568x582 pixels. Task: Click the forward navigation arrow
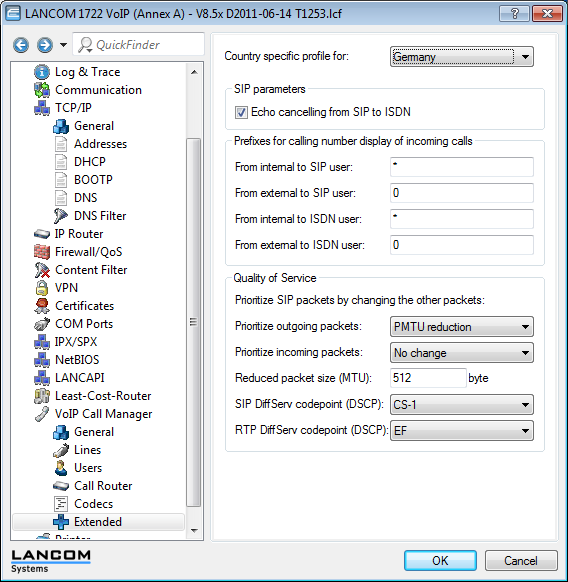tap(45, 45)
